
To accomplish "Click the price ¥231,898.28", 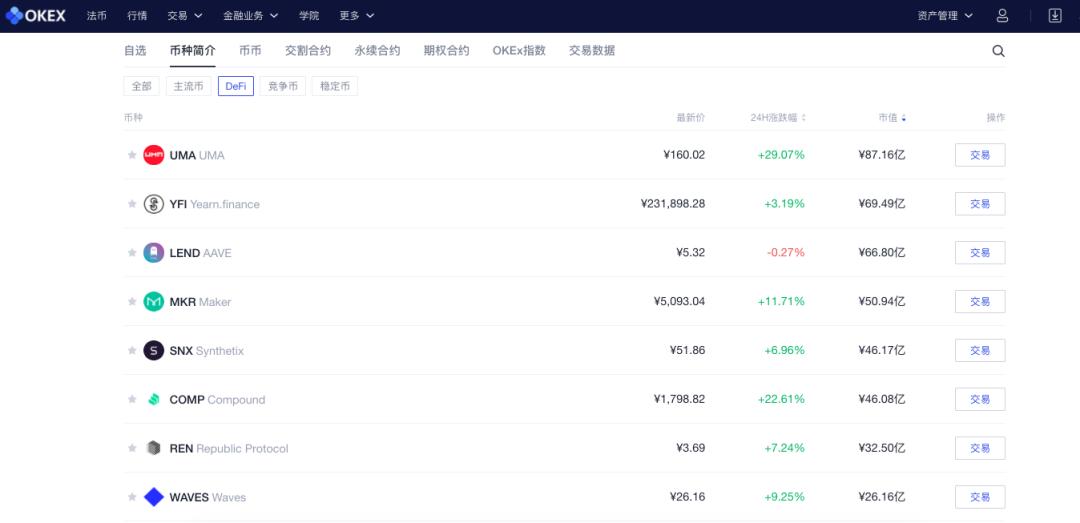I will [672, 204].
